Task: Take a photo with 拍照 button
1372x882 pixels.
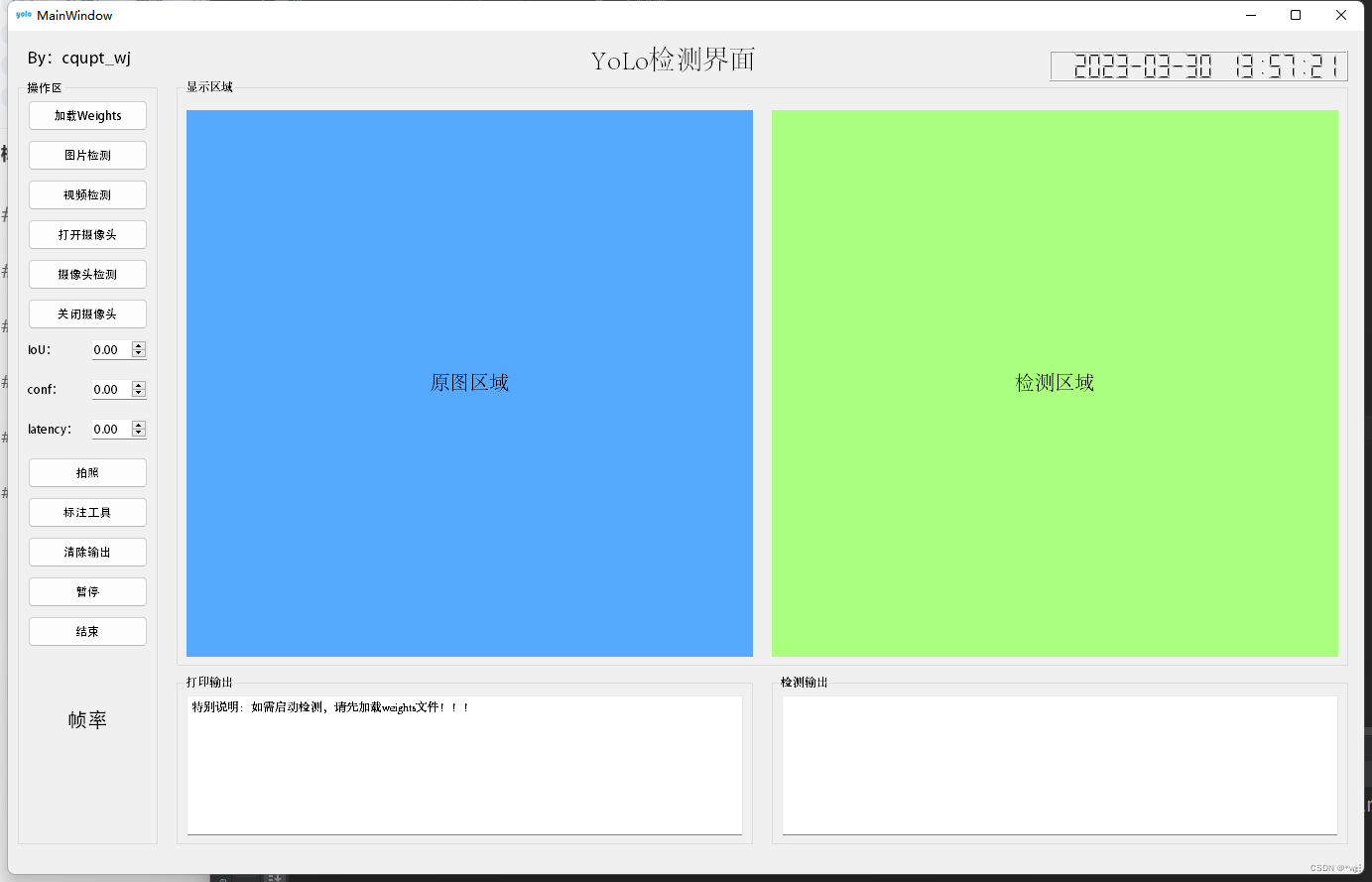Action: coord(87,473)
